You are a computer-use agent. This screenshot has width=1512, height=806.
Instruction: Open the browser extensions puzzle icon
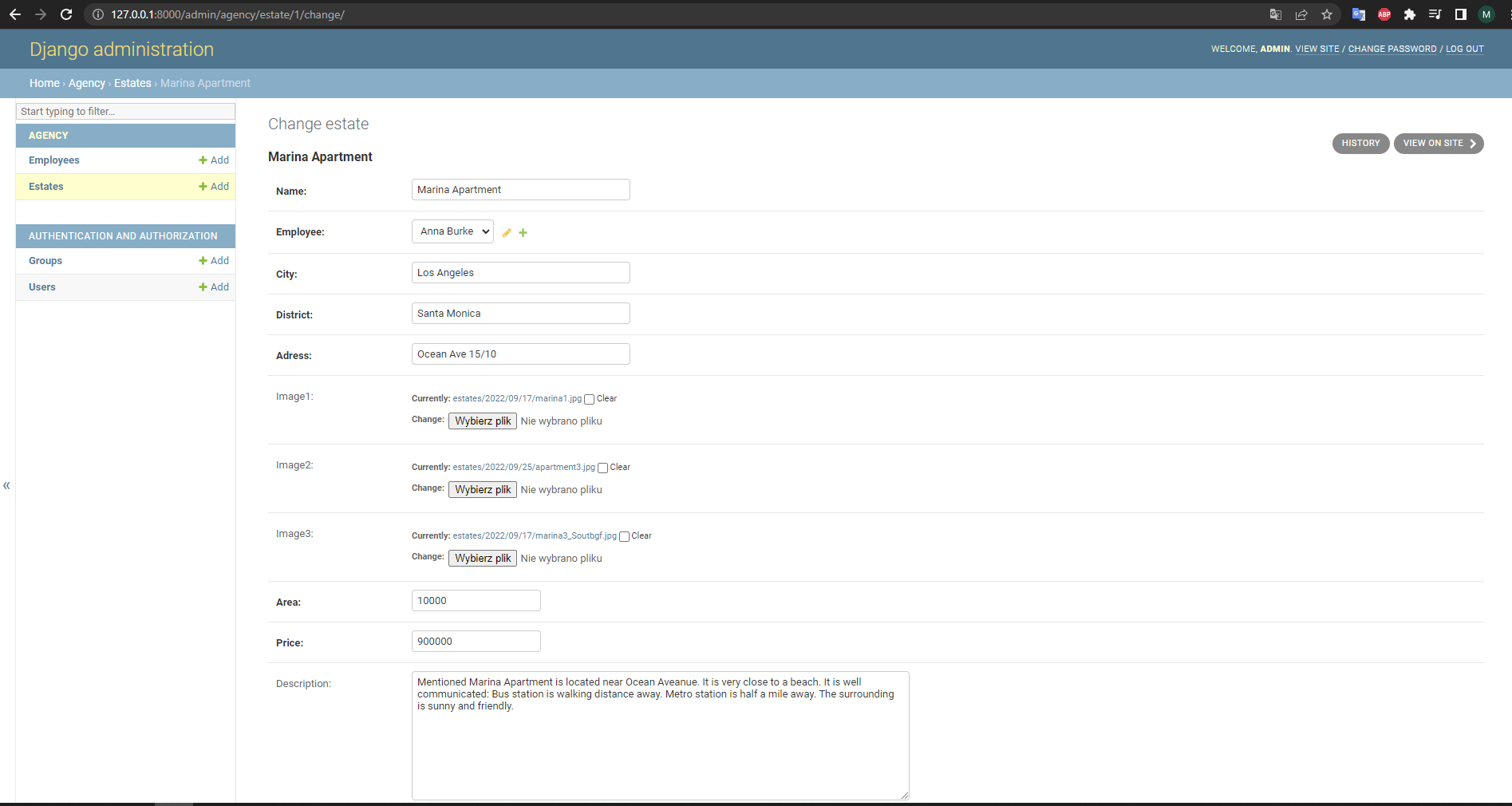point(1409,14)
